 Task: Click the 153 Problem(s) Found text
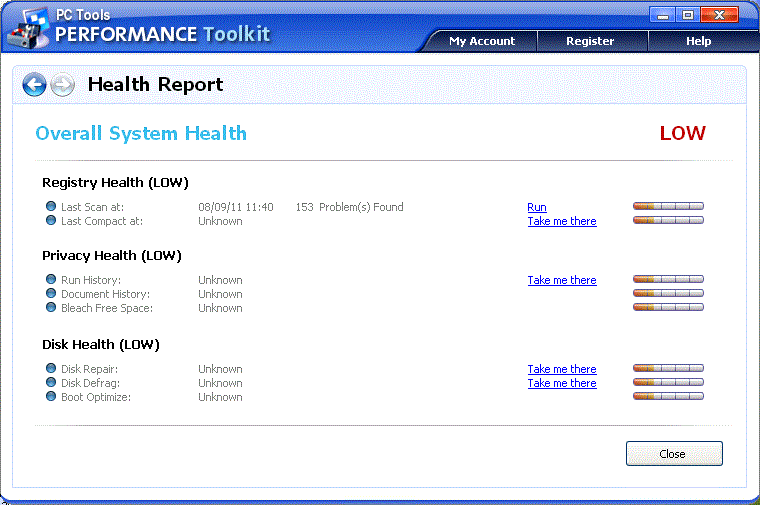coord(349,207)
